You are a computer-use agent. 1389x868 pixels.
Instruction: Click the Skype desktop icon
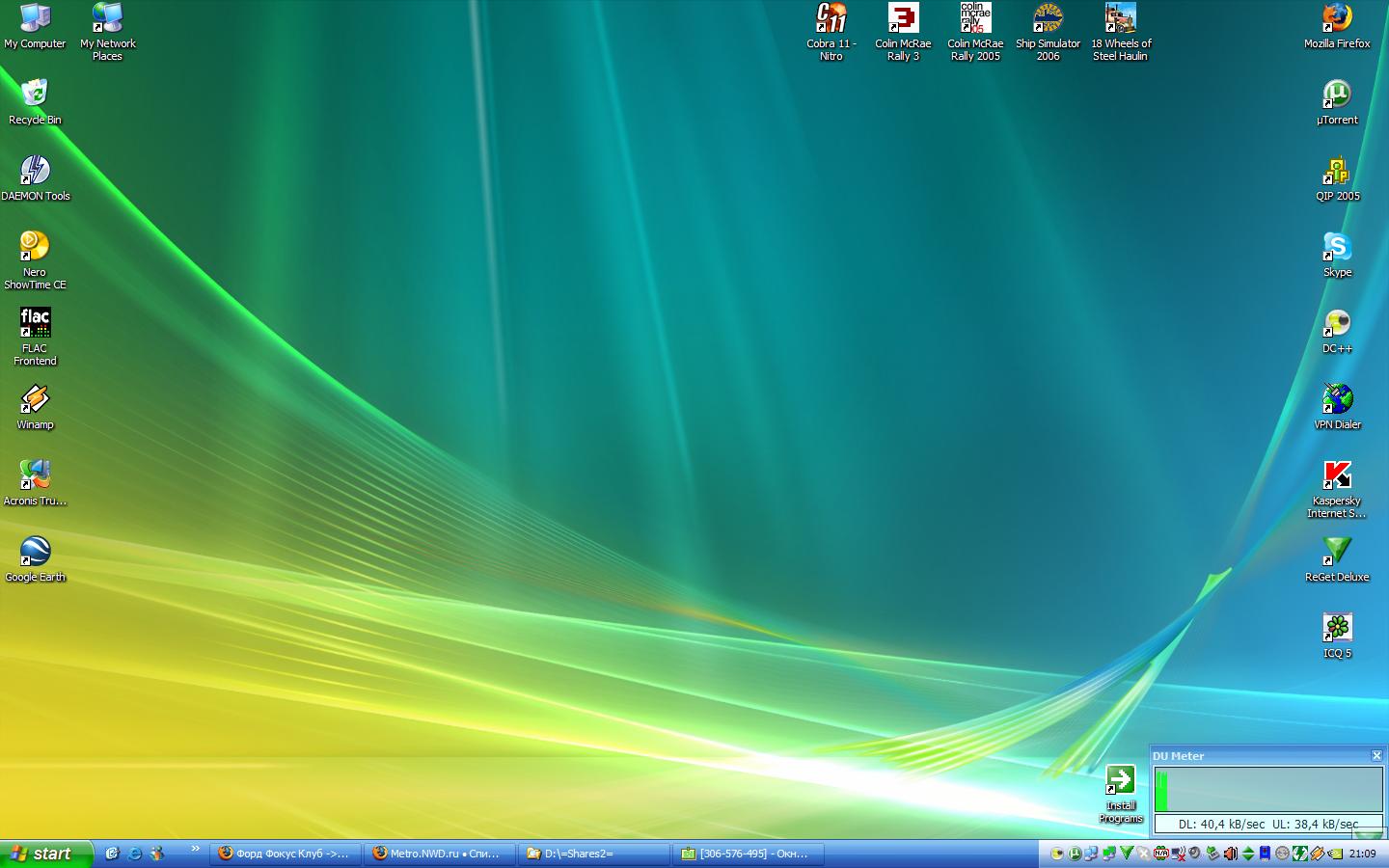(1337, 247)
